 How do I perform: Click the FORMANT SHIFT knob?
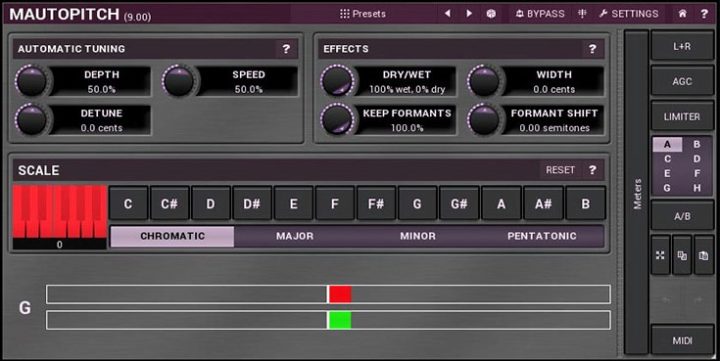pos(484,120)
